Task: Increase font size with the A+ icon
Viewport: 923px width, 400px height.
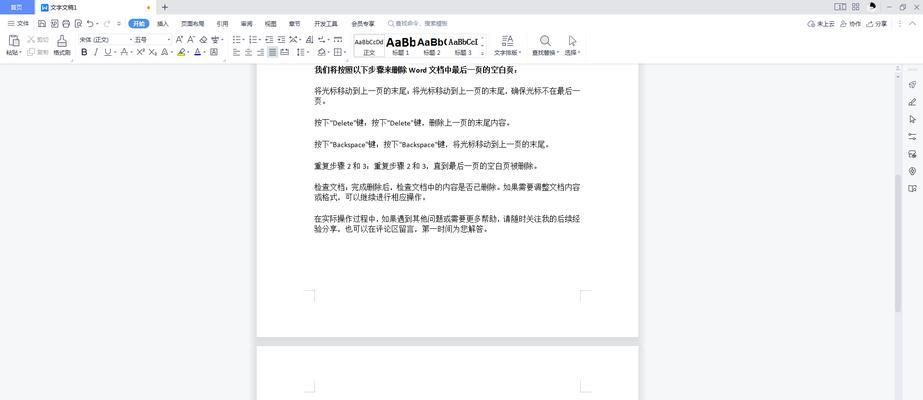Action: [x=179, y=39]
